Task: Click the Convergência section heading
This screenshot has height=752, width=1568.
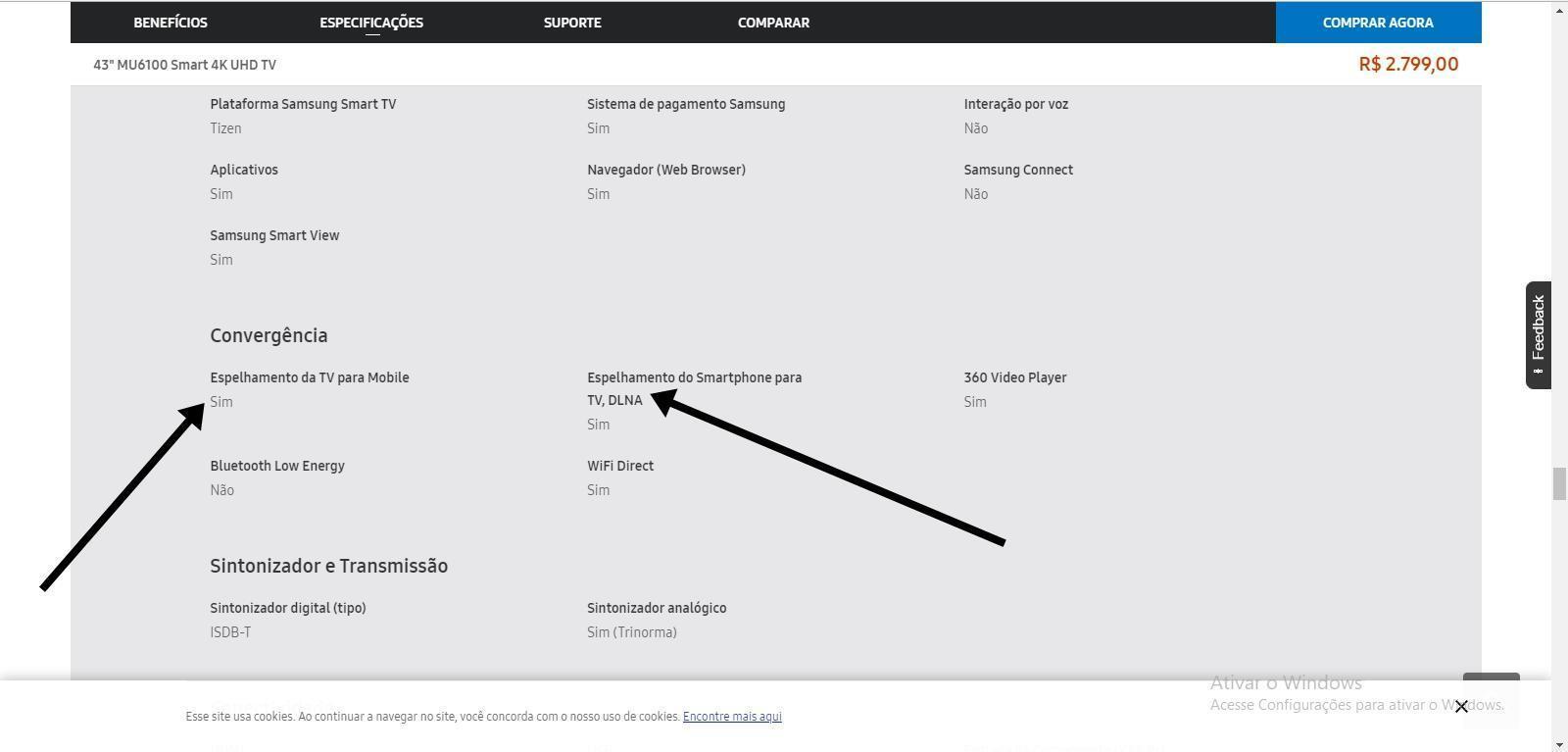Action: 269,335
